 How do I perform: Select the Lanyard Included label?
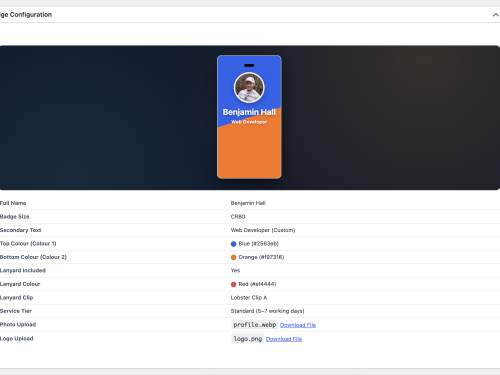pyautogui.click(x=23, y=270)
